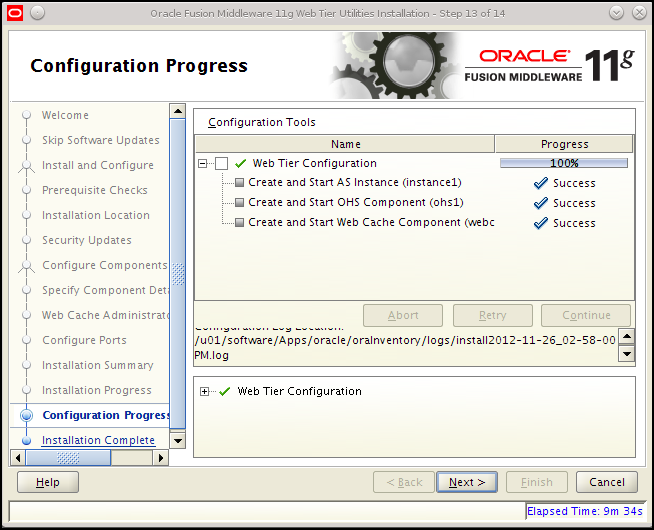
Task: Select Security Updates step
Action: click(x=87, y=240)
